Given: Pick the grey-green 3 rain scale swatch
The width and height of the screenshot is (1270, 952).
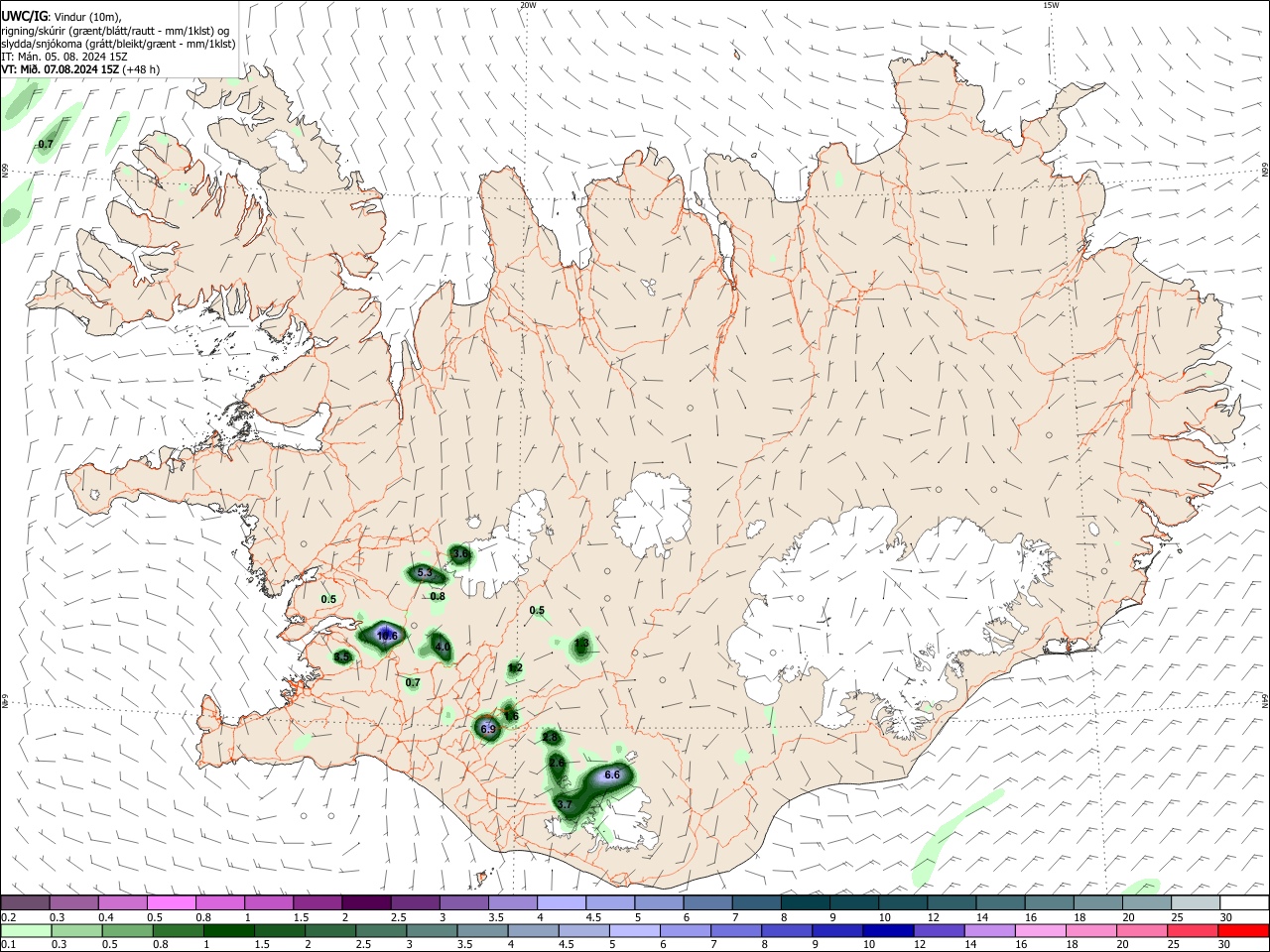Looking at the screenshot, I should tap(431, 931).
